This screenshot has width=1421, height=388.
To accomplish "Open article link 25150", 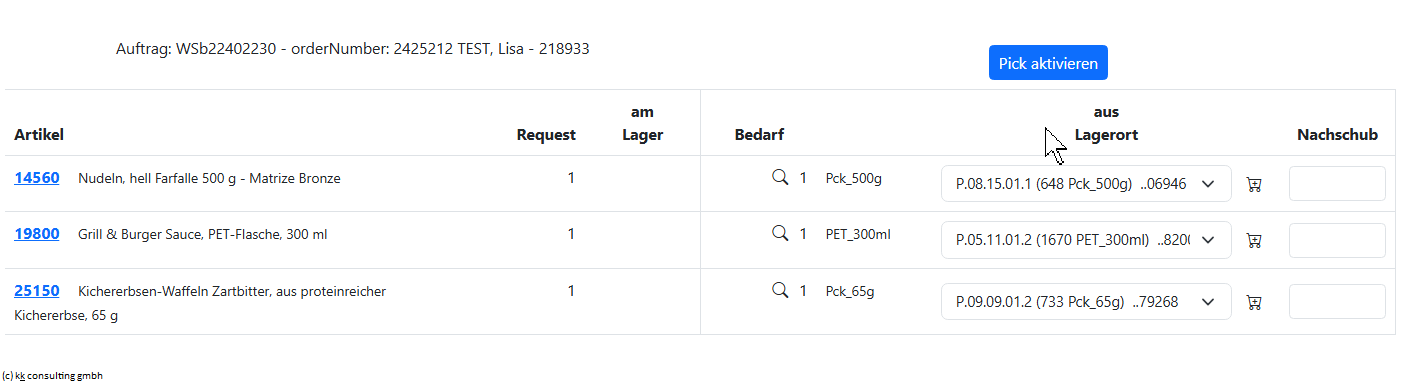I will tap(36, 291).
